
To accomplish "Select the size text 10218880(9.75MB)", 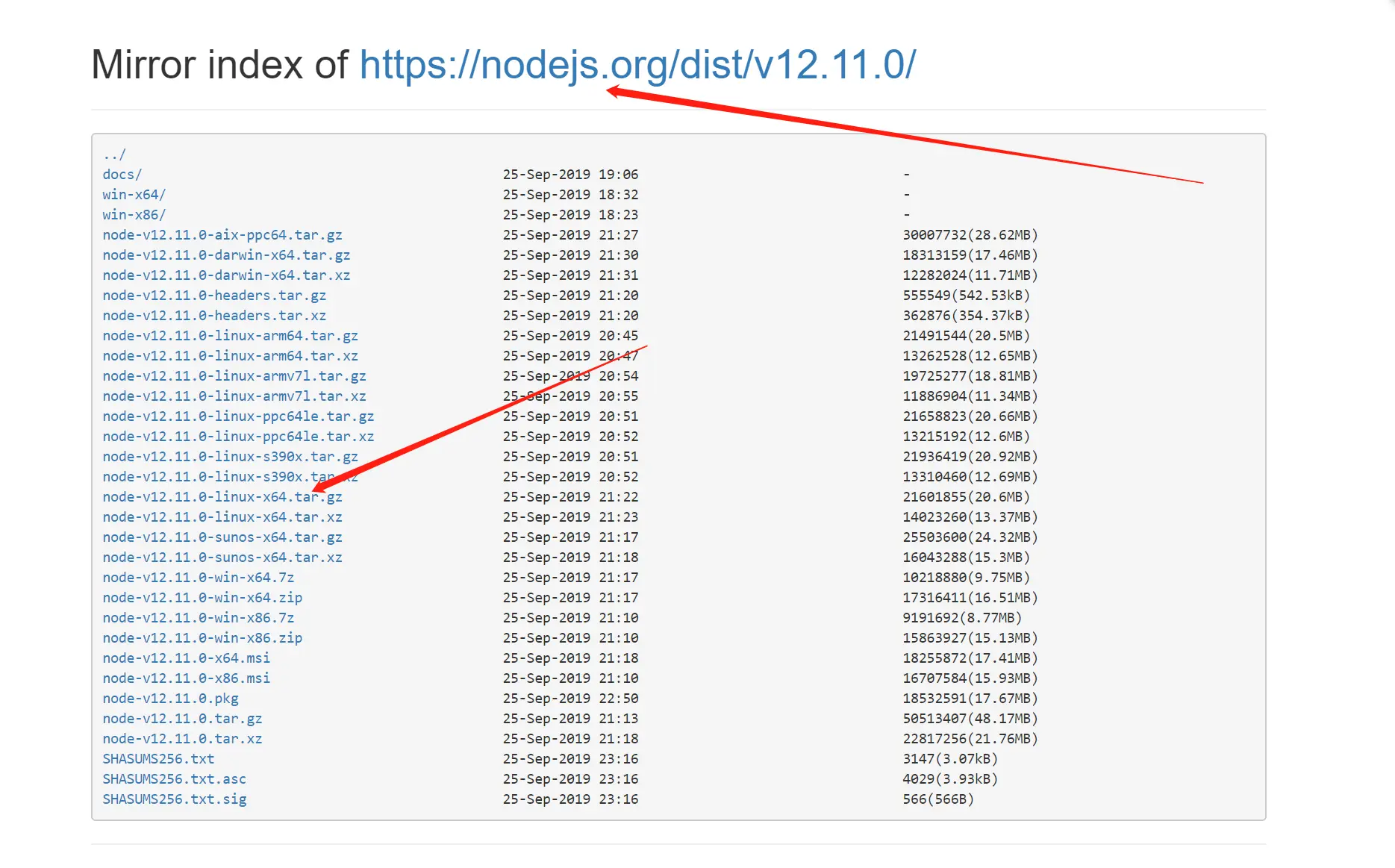I will click(x=967, y=578).
